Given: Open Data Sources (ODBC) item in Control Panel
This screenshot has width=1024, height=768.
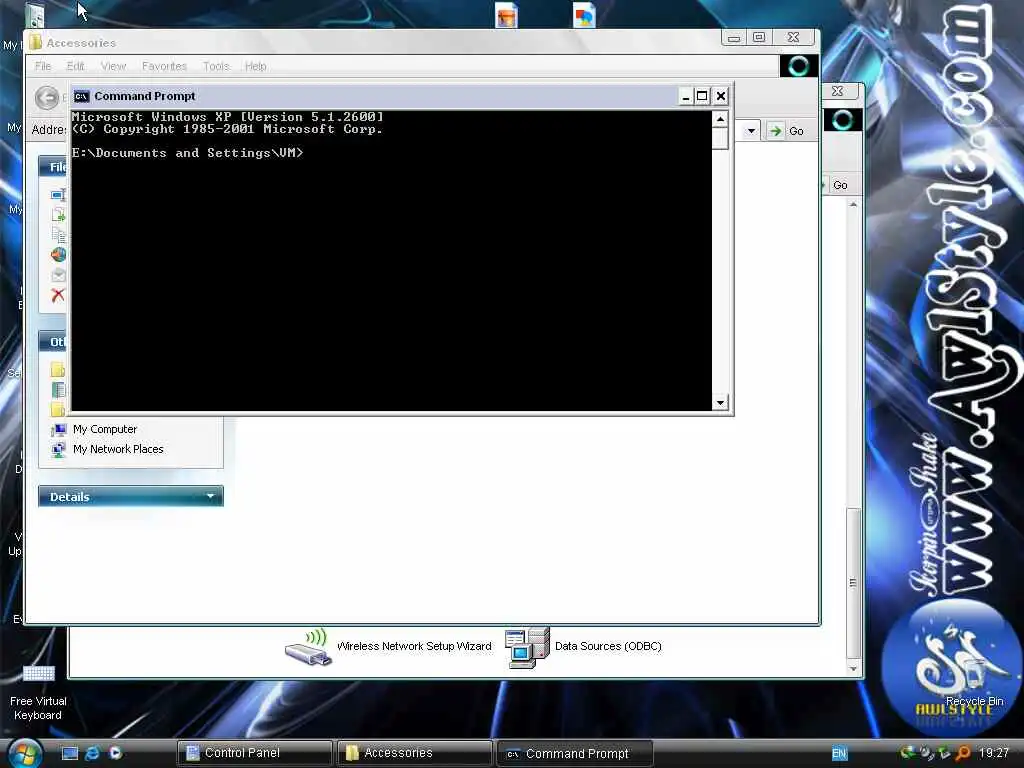Looking at the screenshot, I should tap(583, 647).
